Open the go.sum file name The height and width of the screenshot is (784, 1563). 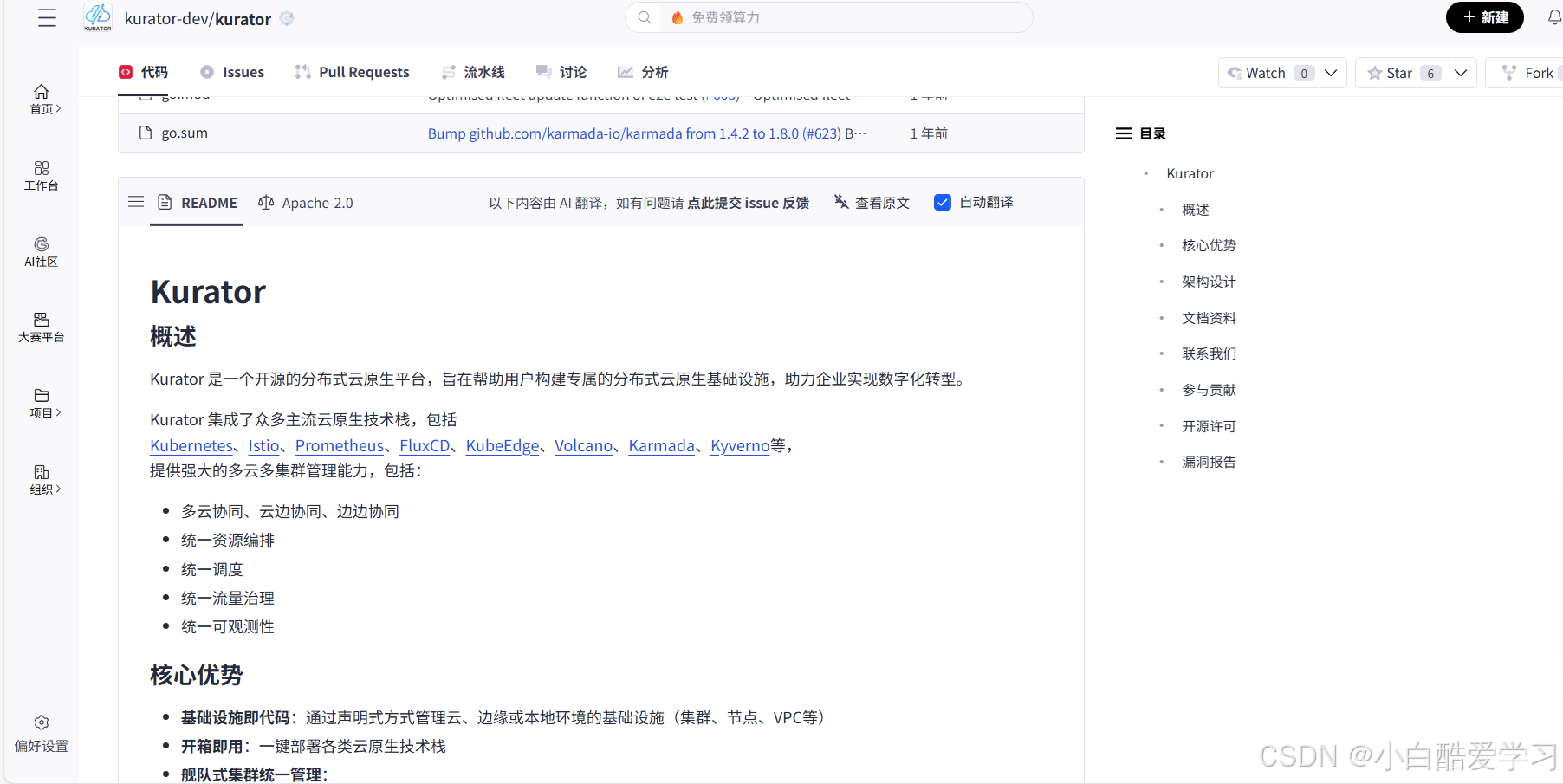185,133
